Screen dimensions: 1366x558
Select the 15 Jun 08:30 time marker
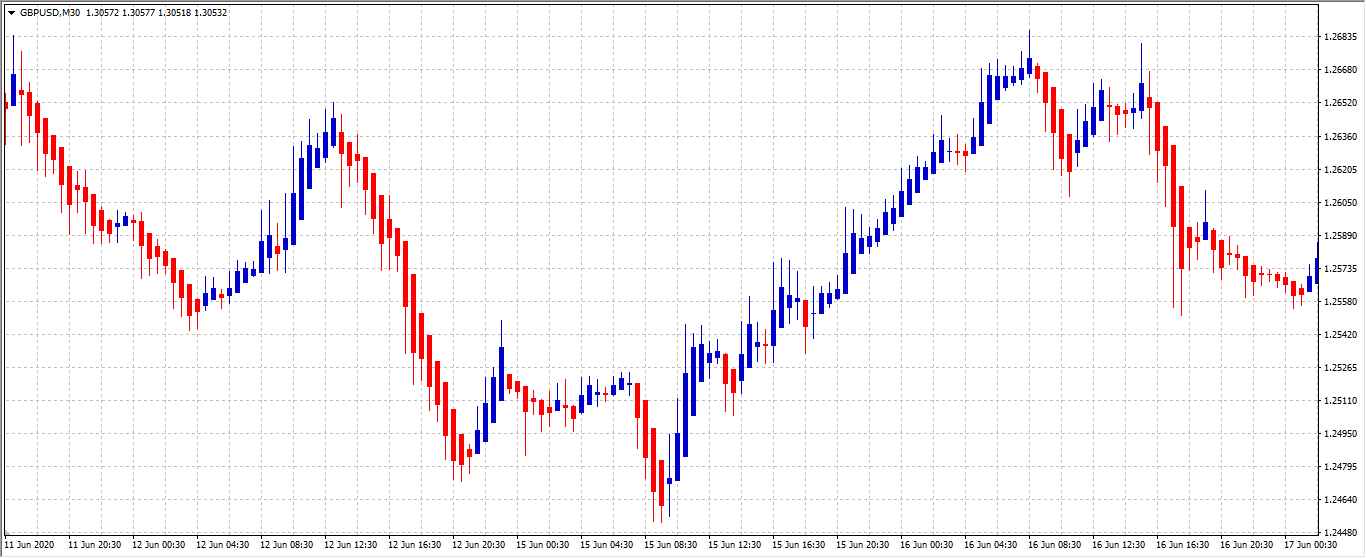coord(673,546)
